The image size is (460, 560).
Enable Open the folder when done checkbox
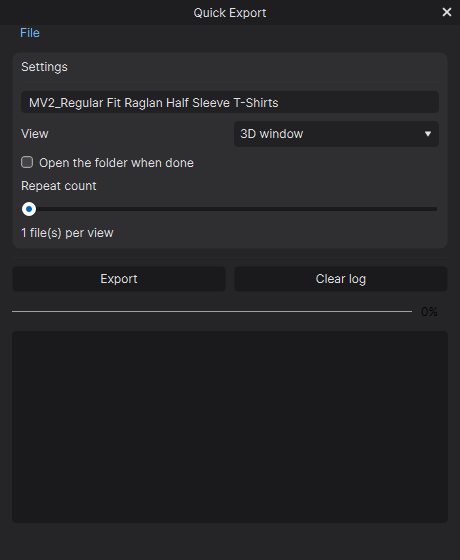tap(27, 162)
